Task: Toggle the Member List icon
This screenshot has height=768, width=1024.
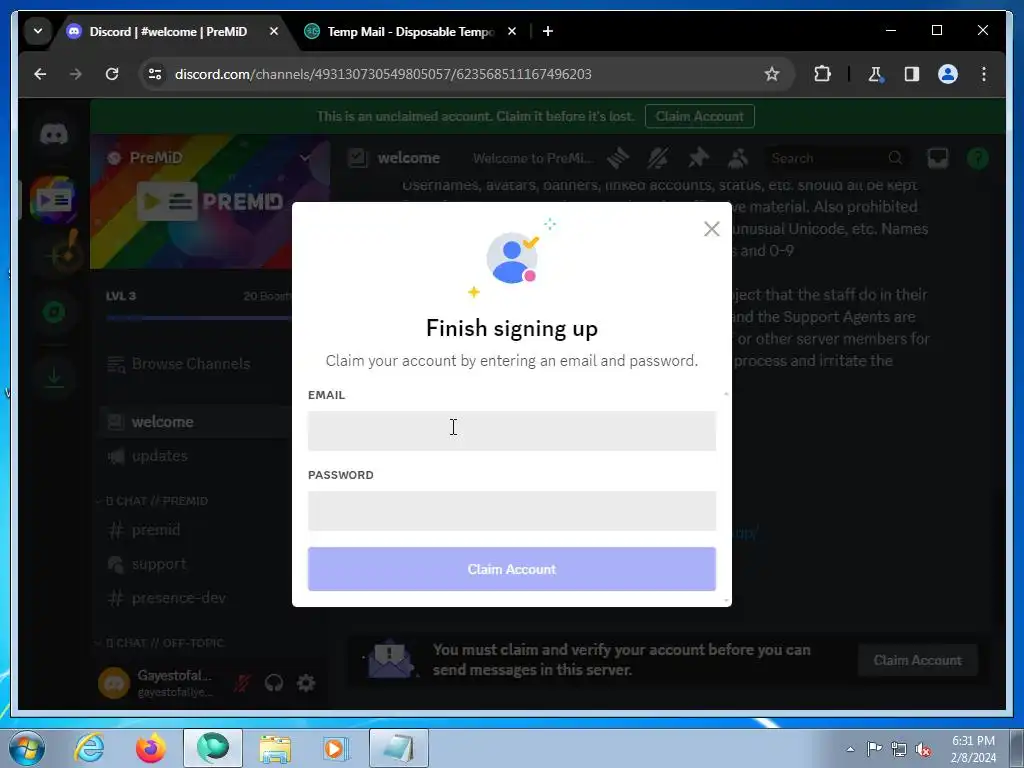Action: (738, 157)
